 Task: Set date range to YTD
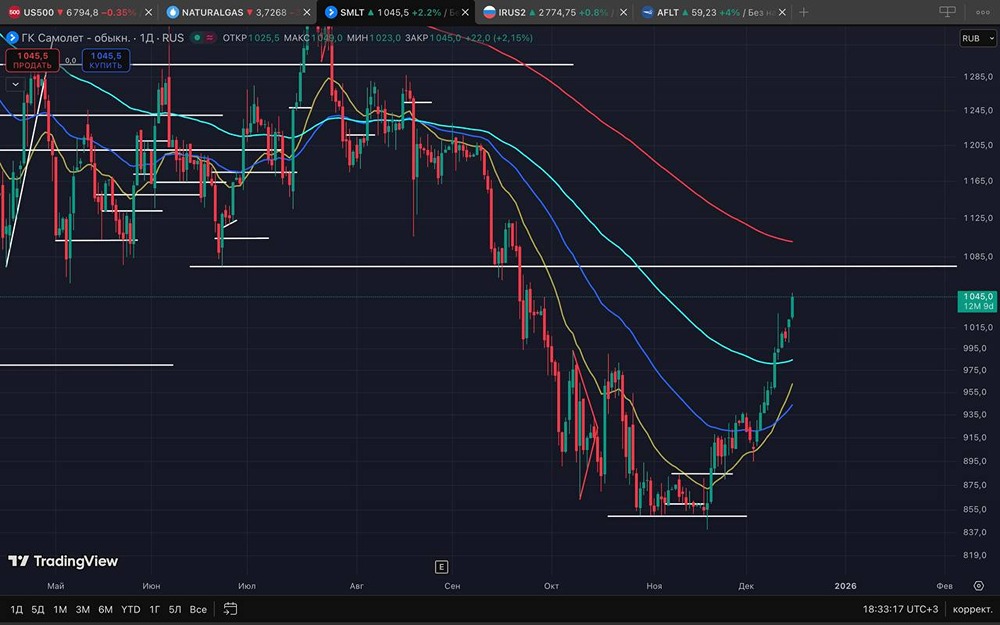(131, 609)
